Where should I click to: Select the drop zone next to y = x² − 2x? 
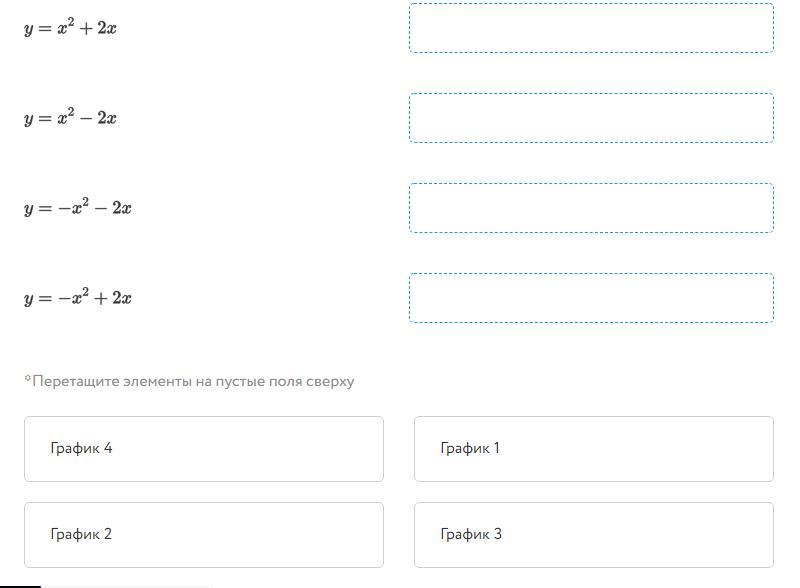tap(591, 118)
